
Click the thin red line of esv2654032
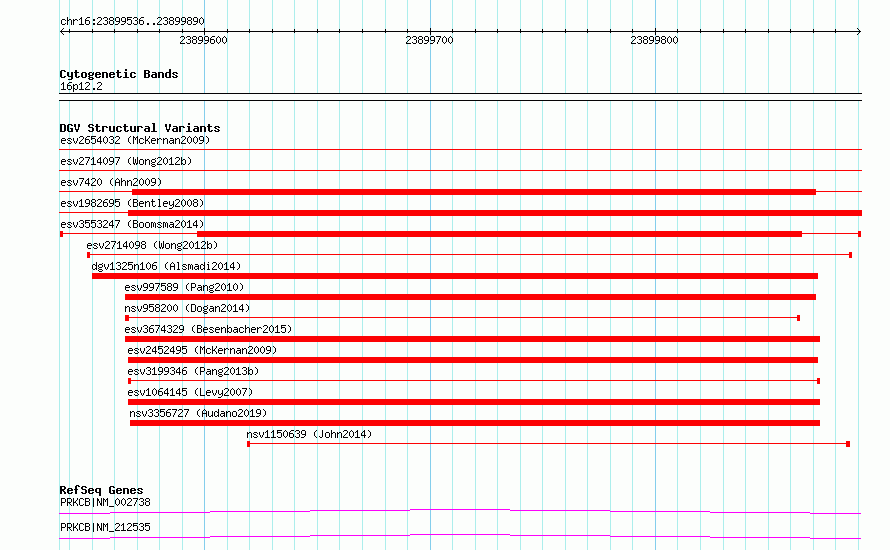pos(461,149)
